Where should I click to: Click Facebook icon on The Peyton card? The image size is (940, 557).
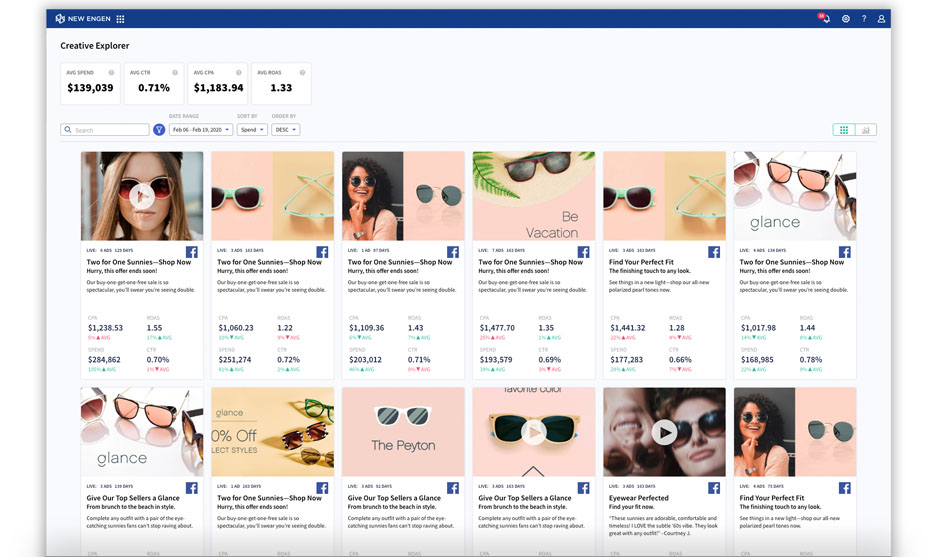[453, 487]
